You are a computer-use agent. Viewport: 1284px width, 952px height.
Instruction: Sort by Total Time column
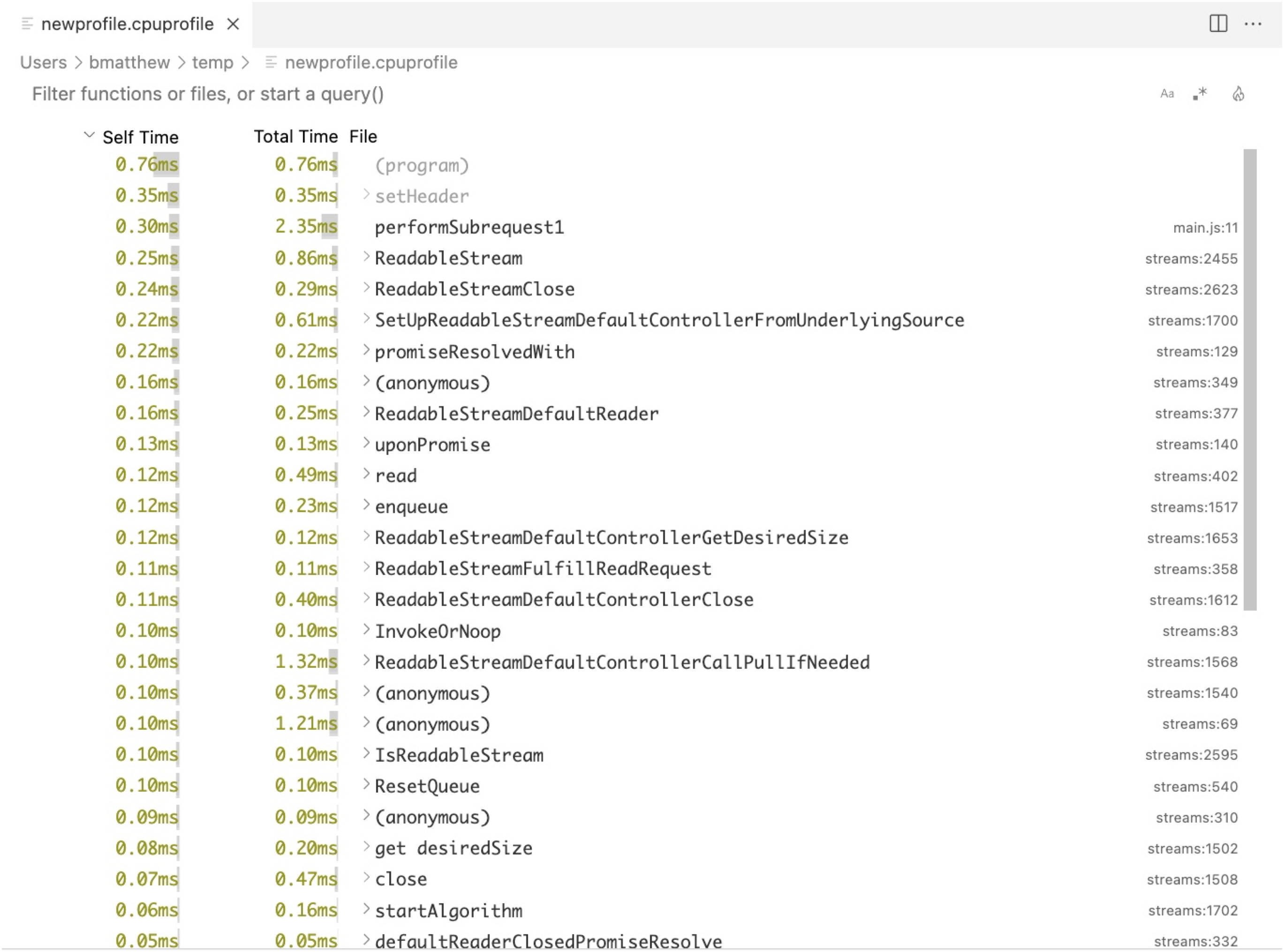click(x=295, y=136)
